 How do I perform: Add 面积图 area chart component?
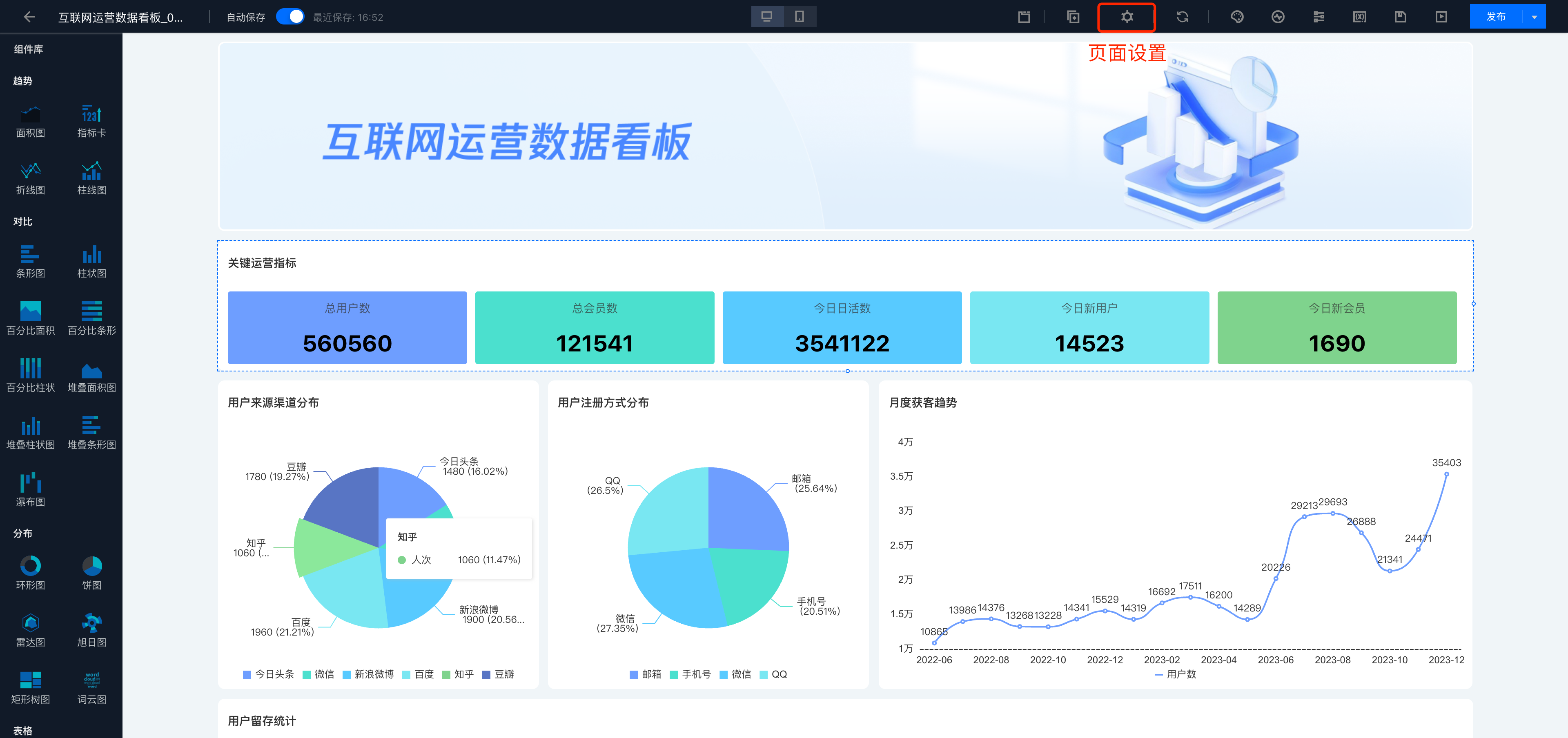point(31,121)
